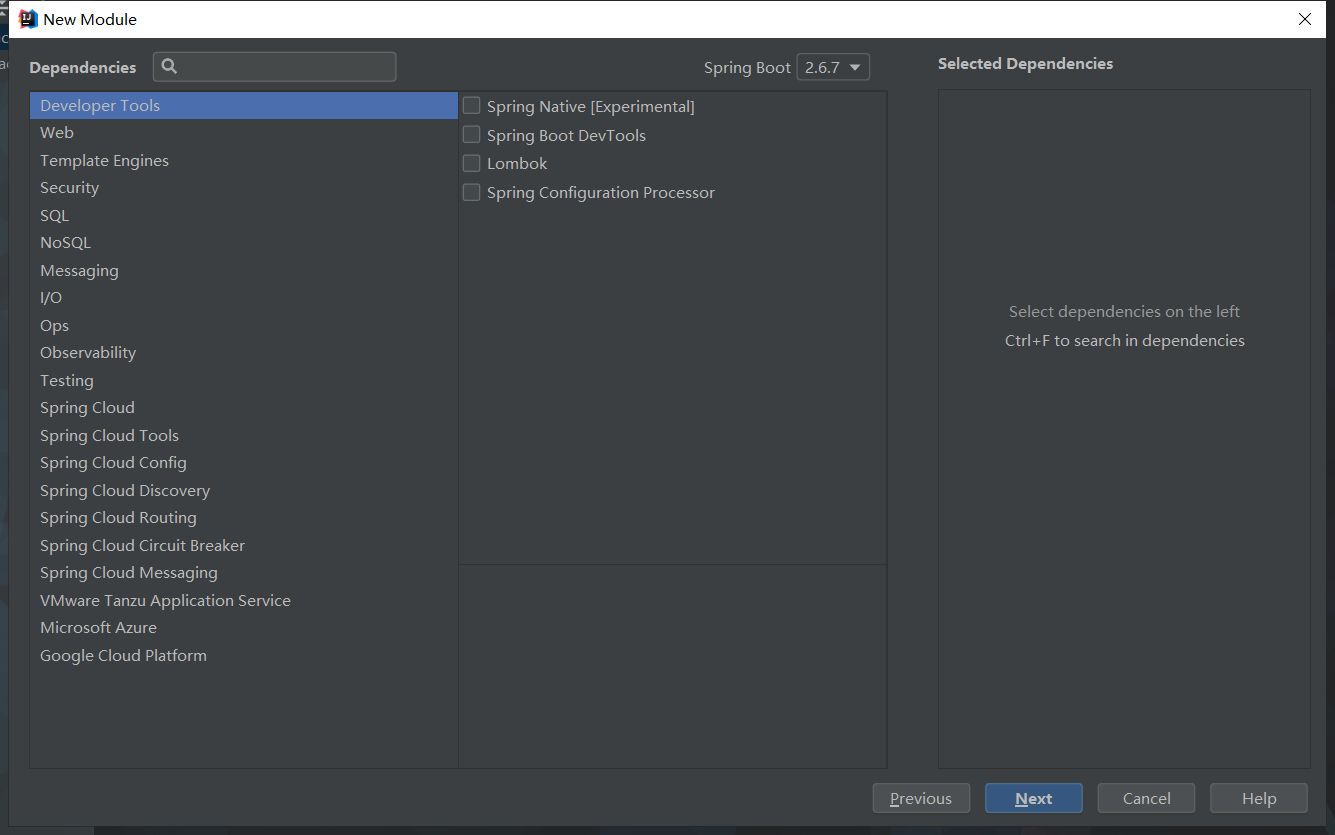
Task: Click the IntelliJ icon in New Module title bar
Action: tap(29, 19)
